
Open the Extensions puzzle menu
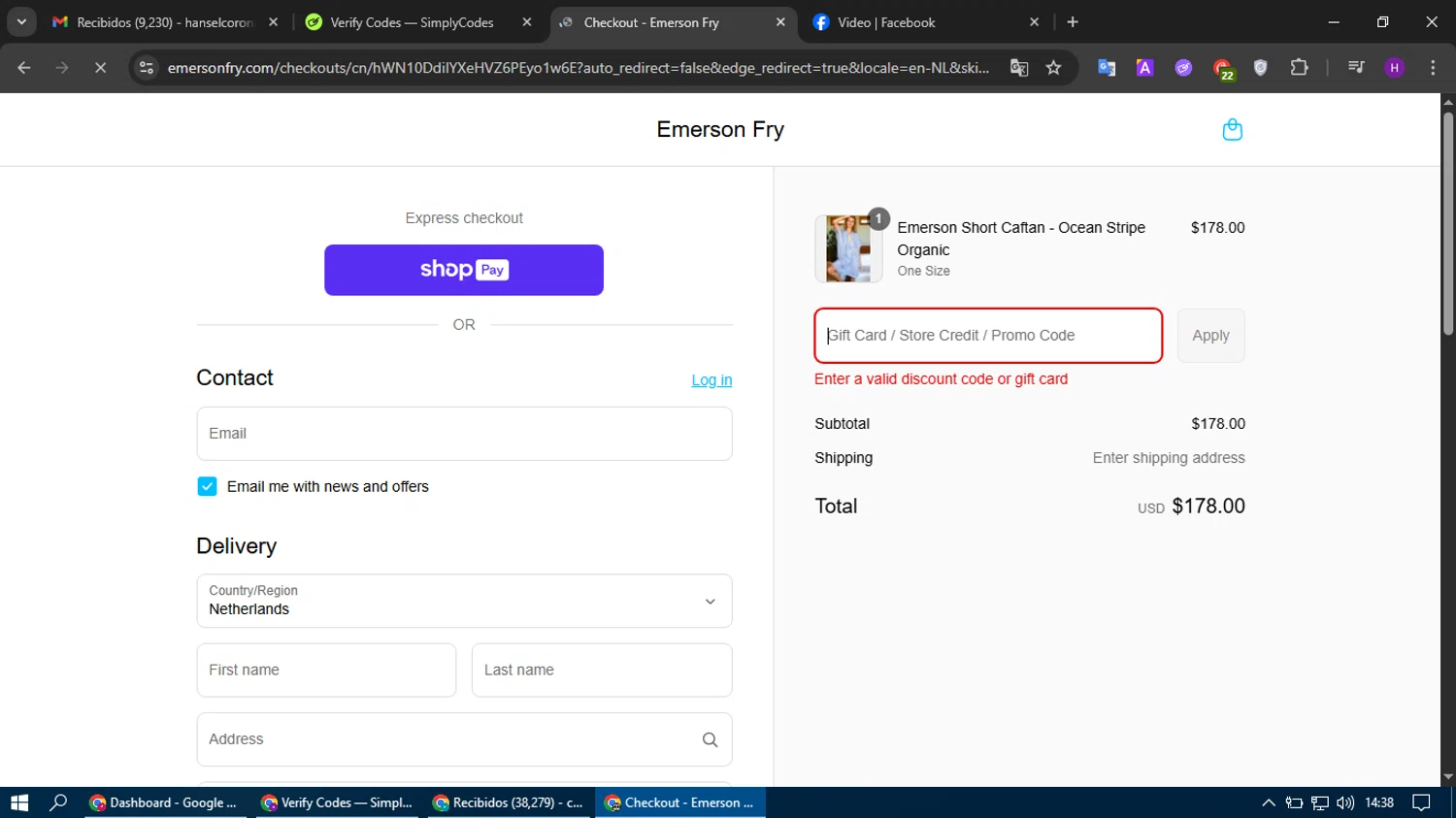coord(1300,68)
